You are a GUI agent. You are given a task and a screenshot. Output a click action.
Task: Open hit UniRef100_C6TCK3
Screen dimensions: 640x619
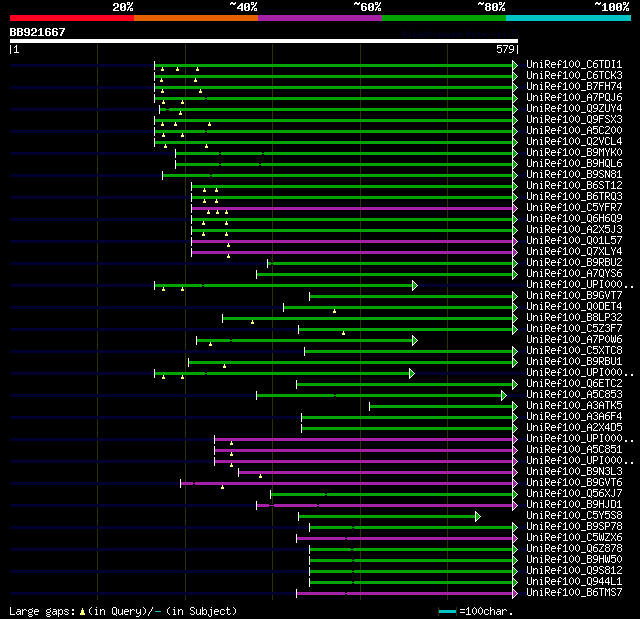(x=574, y=75)
